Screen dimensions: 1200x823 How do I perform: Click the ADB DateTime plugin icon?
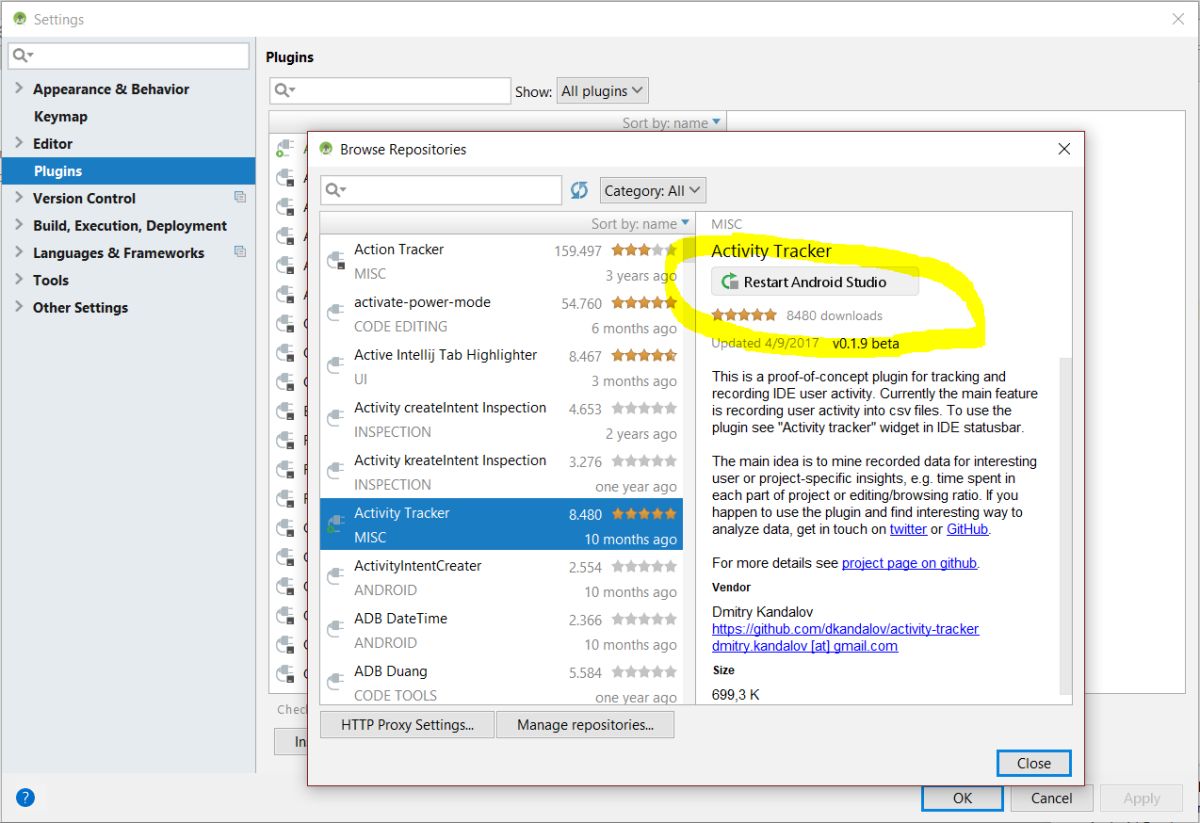[337, 631]
